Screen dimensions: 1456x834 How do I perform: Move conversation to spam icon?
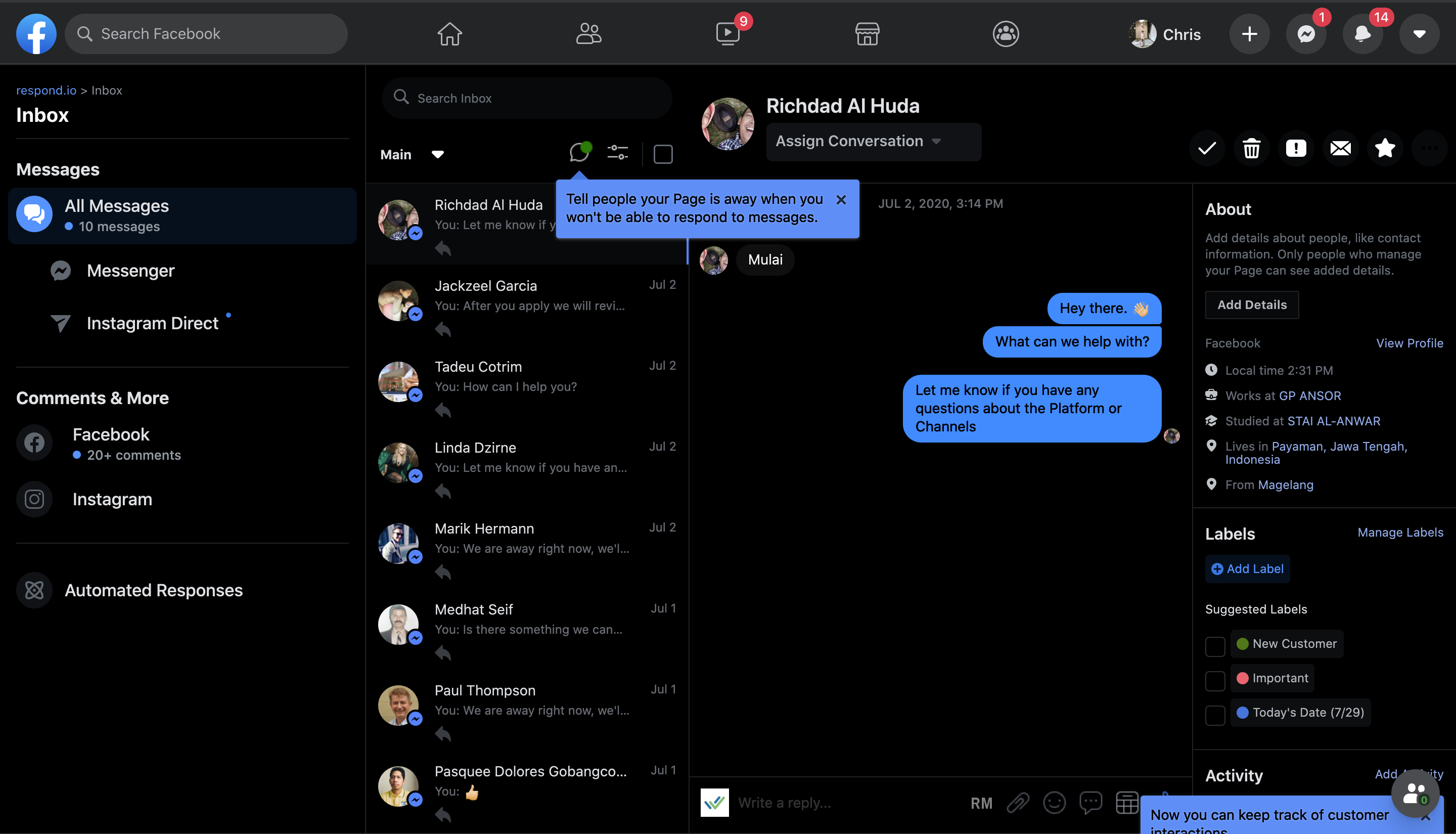click(x=1296, y=148)
